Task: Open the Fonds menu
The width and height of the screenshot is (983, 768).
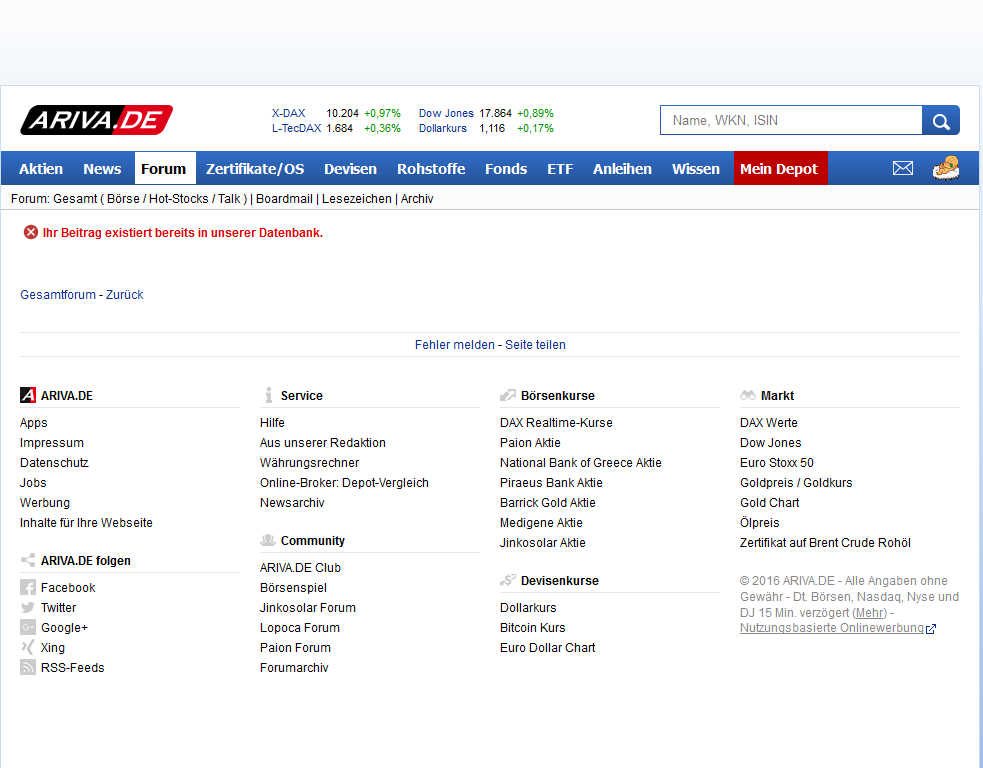Action: [506, 169]
